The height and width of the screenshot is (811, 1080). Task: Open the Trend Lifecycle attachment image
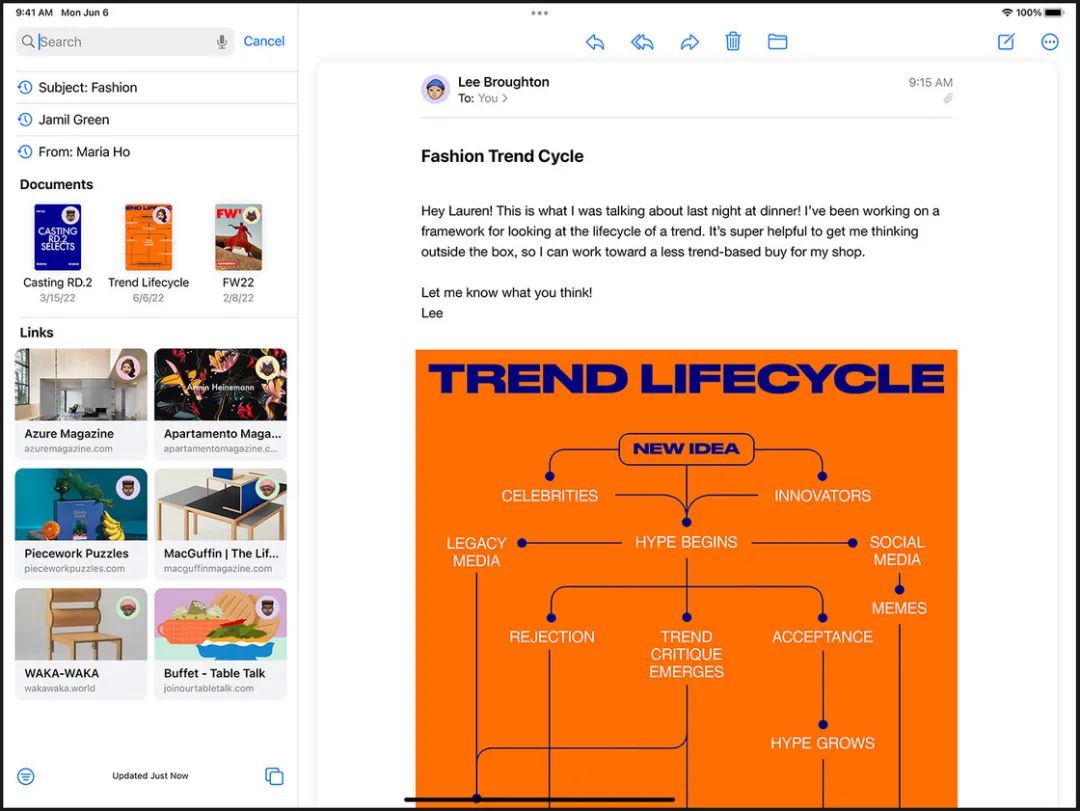pos(686,579)
